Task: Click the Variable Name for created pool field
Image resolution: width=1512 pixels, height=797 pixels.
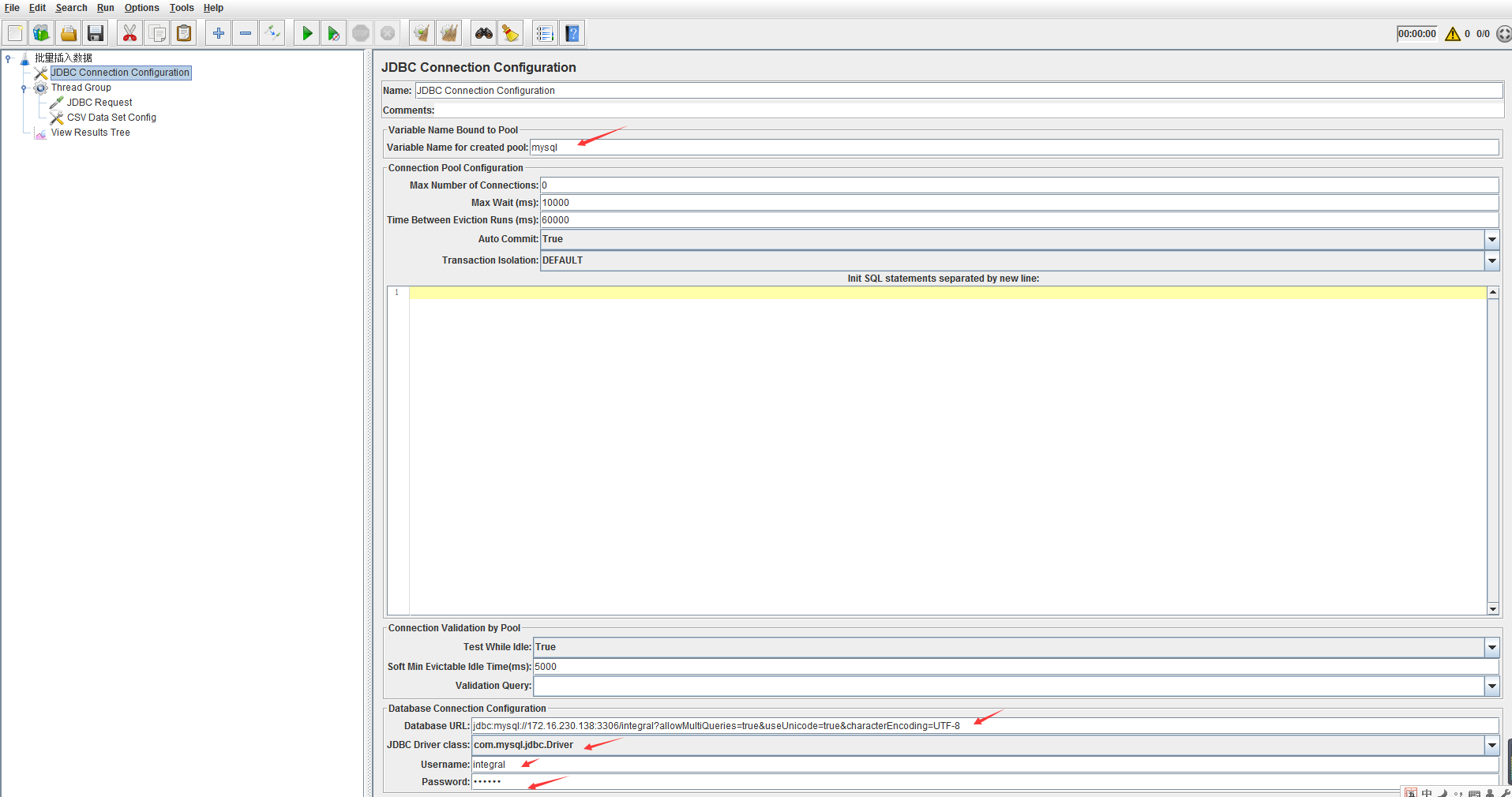Action: (x=1014, y=148)
